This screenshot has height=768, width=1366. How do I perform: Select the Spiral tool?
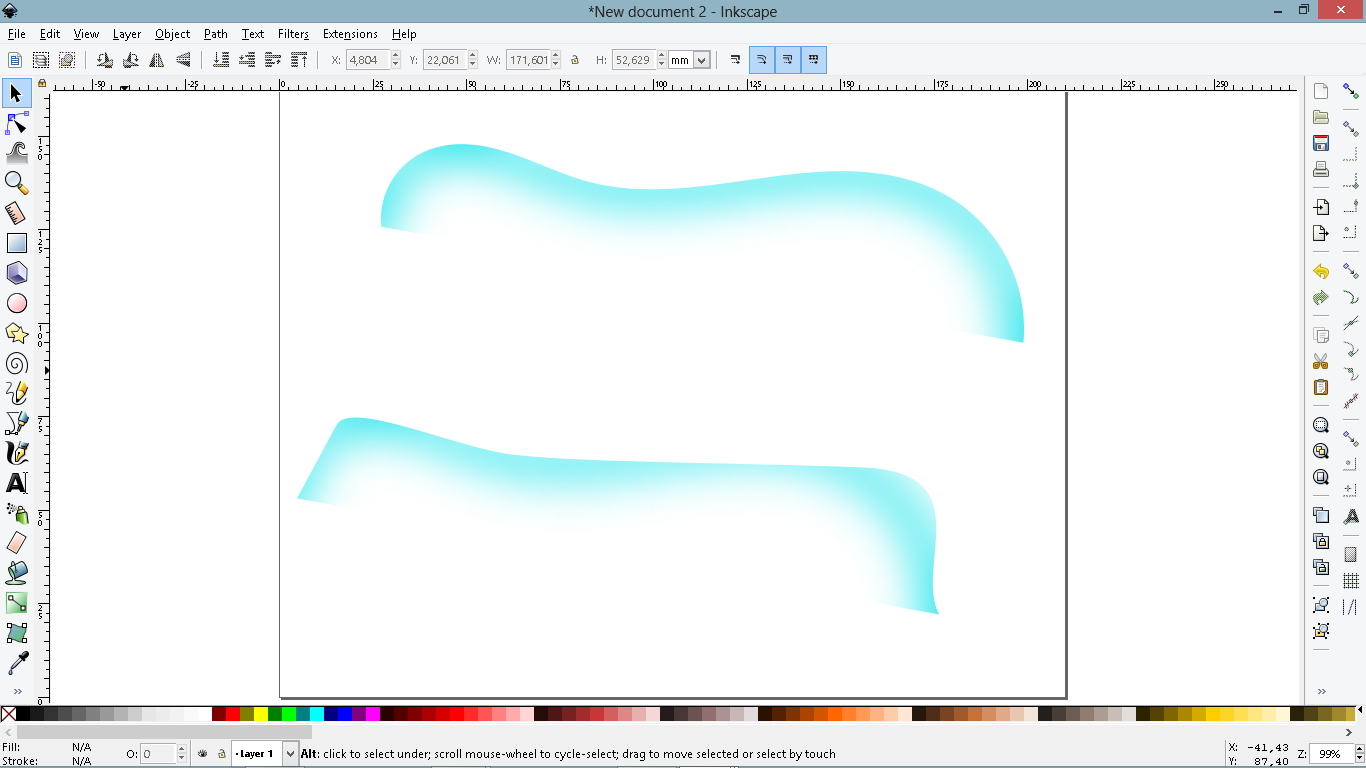pos(16,363)
